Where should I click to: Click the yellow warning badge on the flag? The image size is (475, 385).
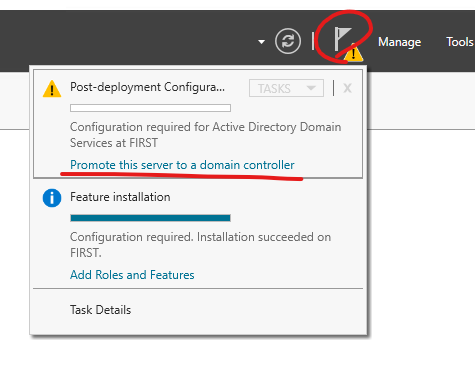pyautogui.click(x=353, y=53)
